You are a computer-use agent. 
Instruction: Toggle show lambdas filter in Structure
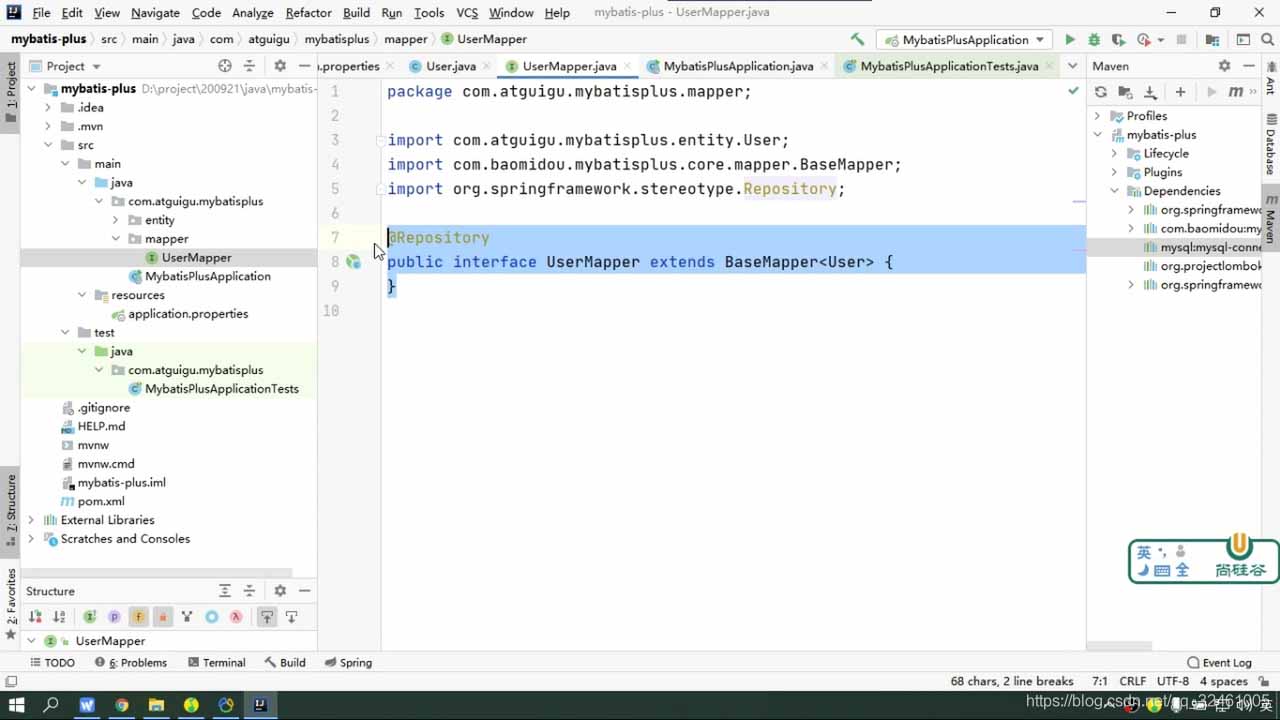(x=236, y=617)
